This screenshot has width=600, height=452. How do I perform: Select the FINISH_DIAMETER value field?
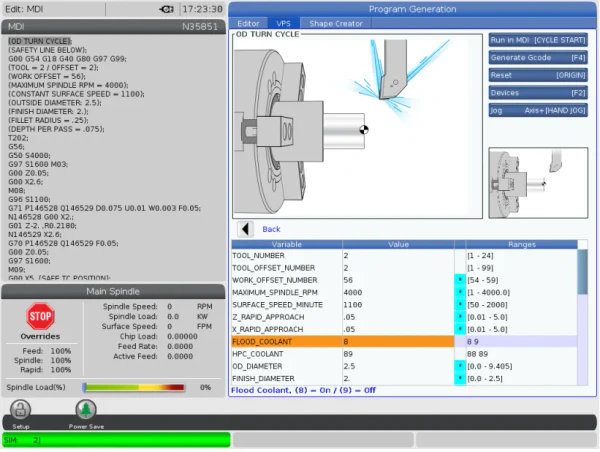(x=398, y=379)
